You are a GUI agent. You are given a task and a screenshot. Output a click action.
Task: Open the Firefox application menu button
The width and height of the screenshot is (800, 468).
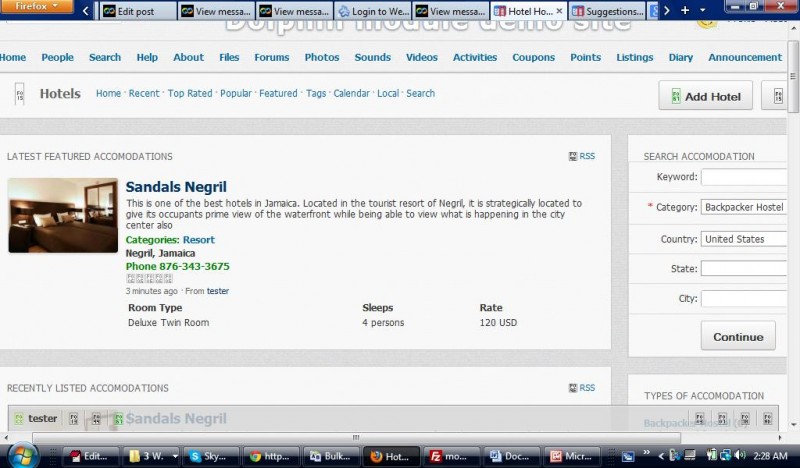coord(36,6)
